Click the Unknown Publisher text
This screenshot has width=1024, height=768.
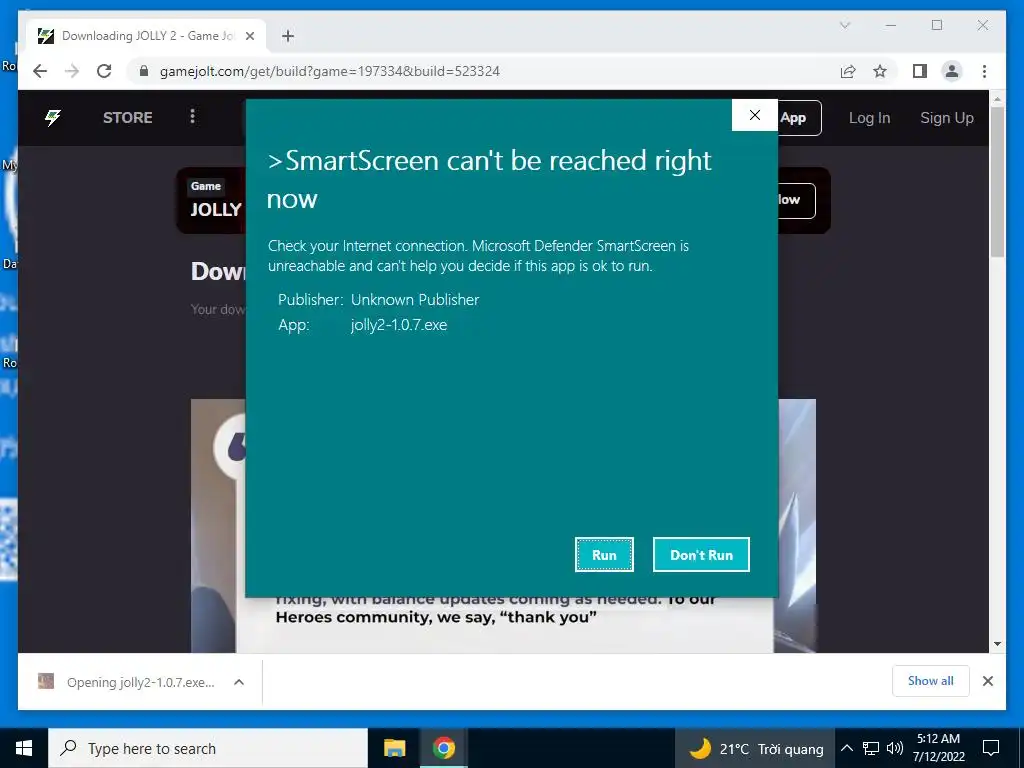[415, 300]
